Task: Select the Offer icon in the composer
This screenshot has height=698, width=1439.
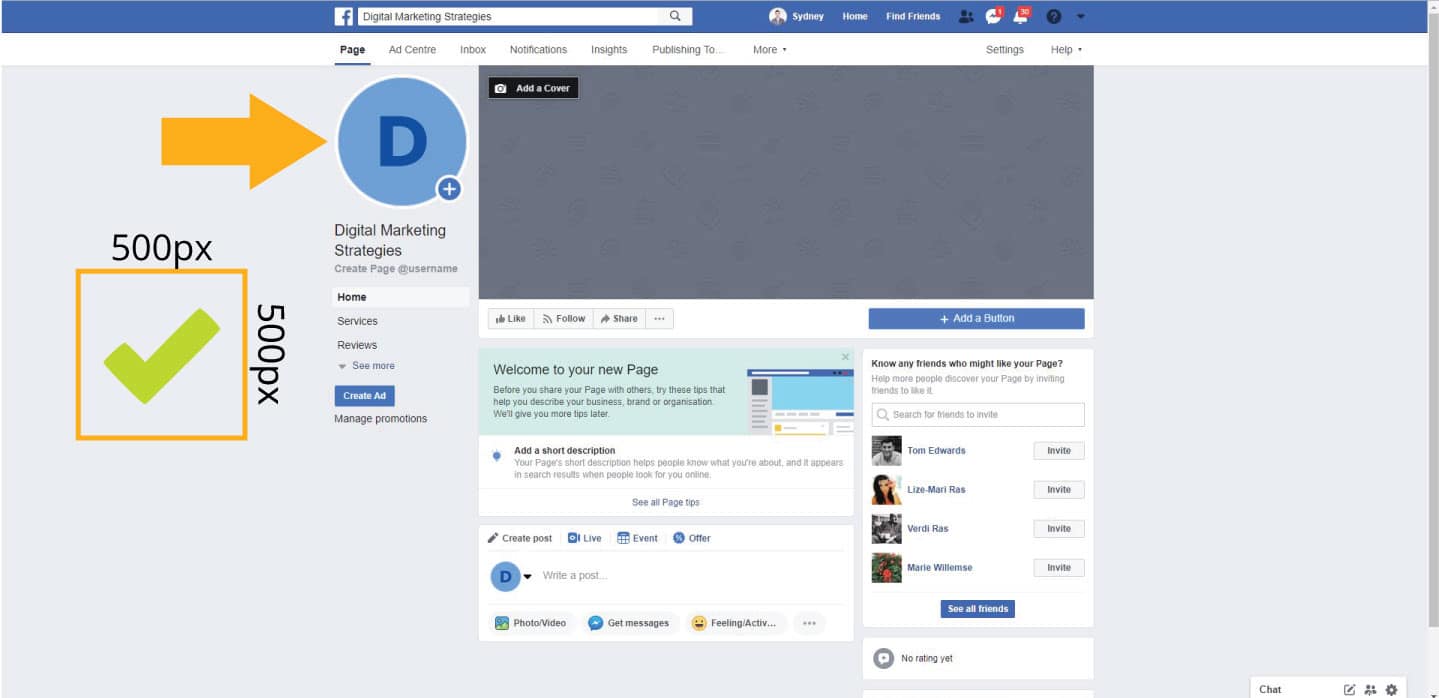Action: click(x=678, y=537)
